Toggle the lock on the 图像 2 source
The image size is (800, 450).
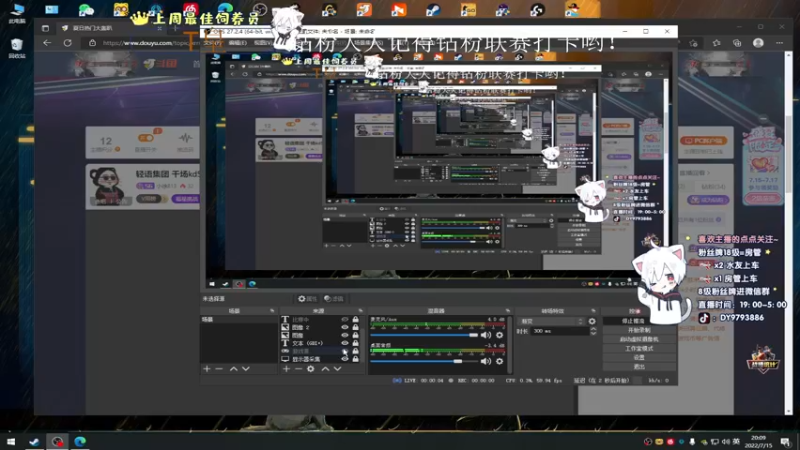(x=356, y=328)
